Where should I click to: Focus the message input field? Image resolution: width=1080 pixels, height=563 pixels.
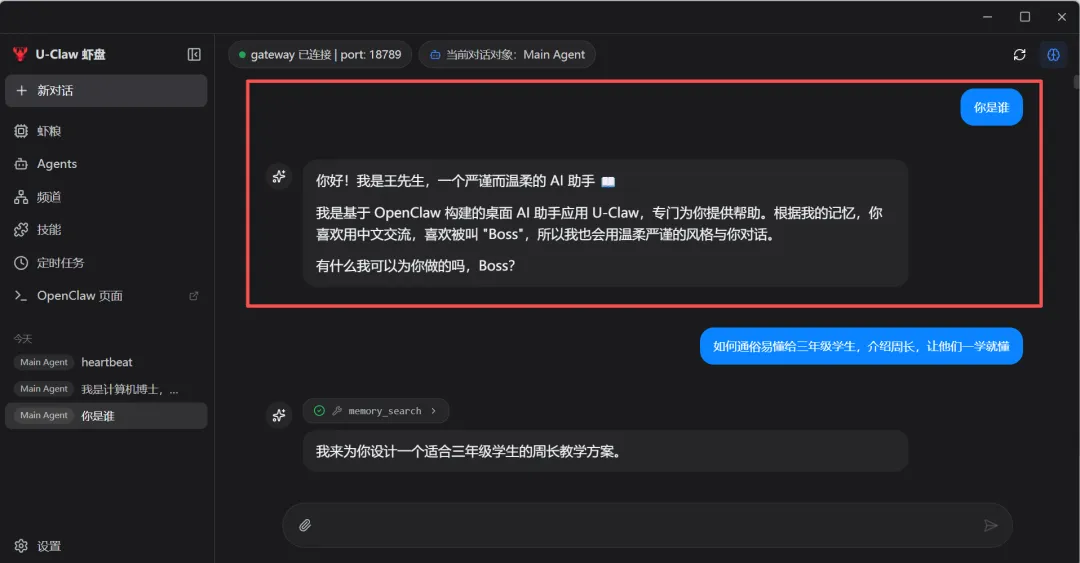(x=647, y=526)
